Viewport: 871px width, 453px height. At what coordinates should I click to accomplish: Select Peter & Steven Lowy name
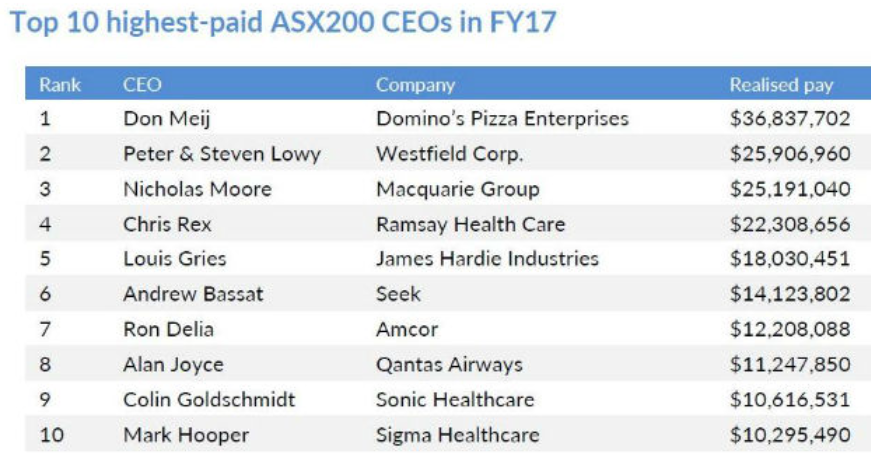coord(222,154)
